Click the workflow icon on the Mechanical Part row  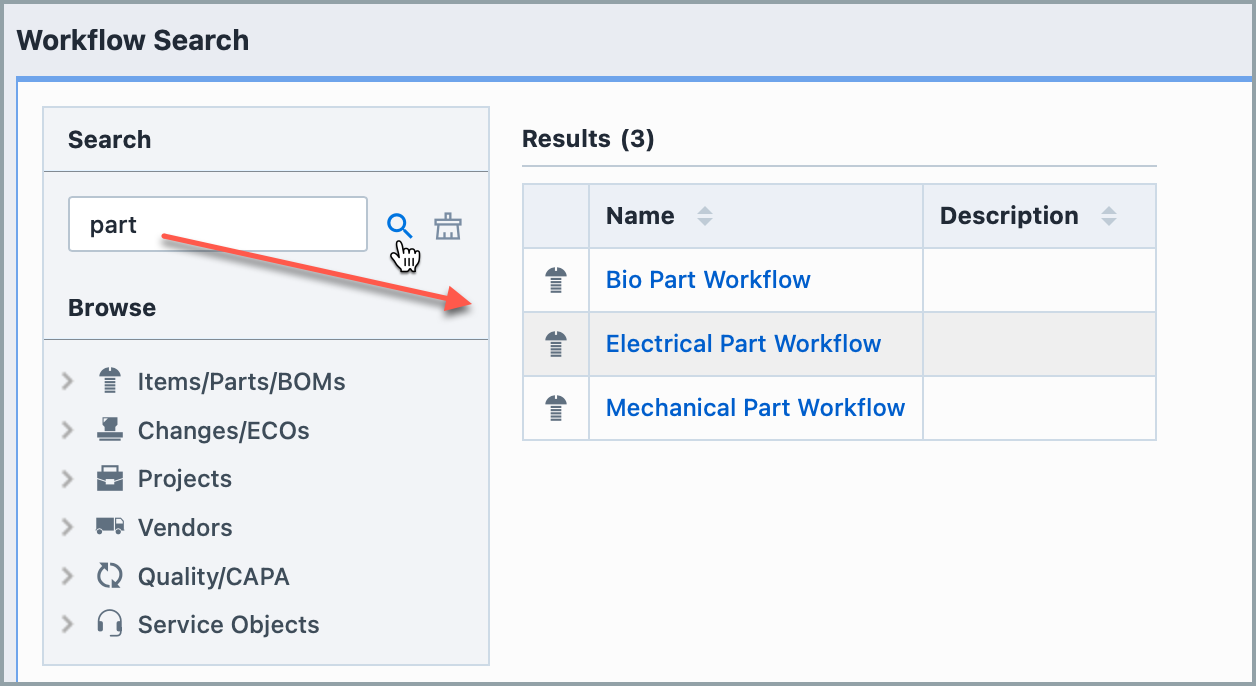click(555, 407)
